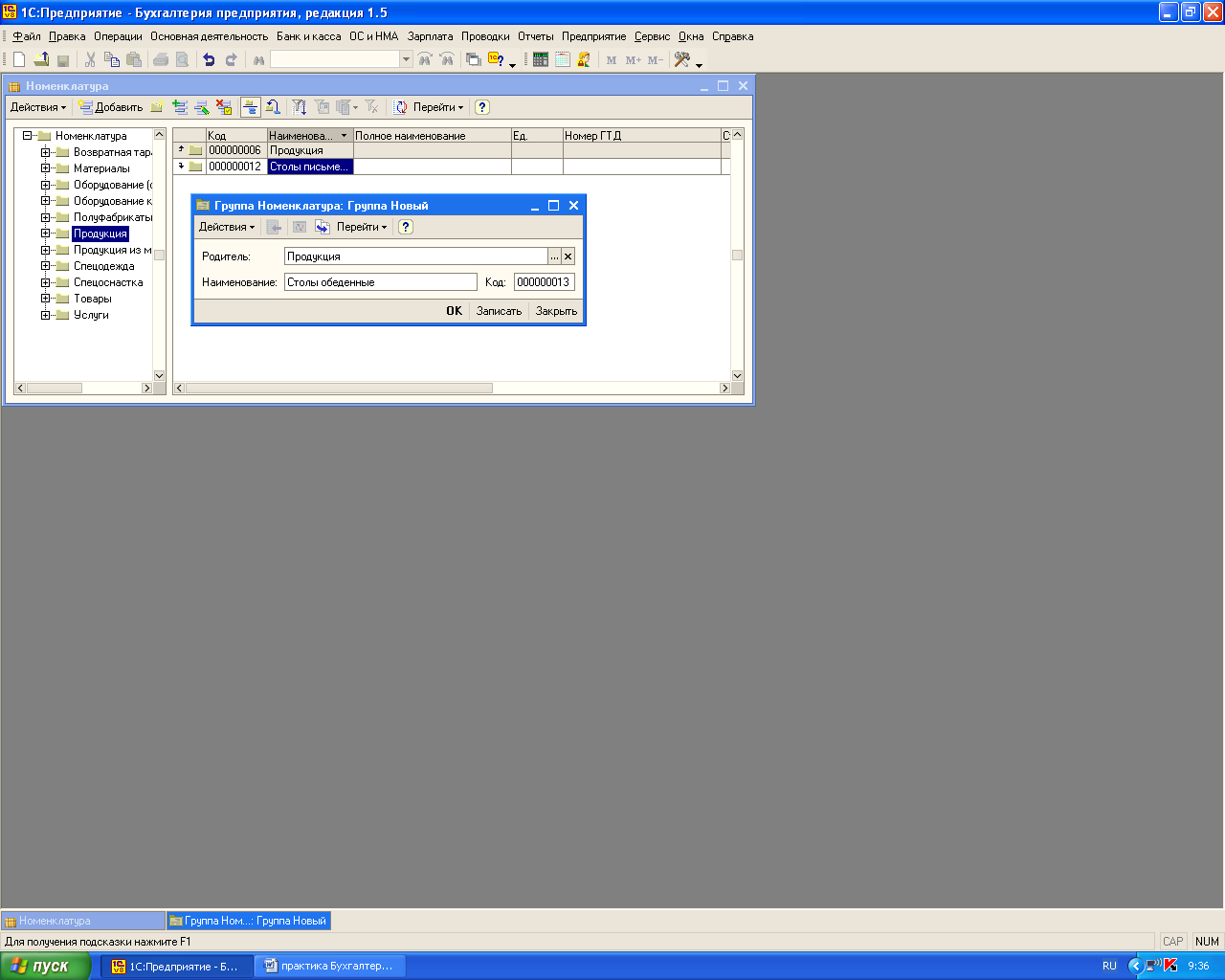Clear the Родитель field with the X button

point(568,256)
